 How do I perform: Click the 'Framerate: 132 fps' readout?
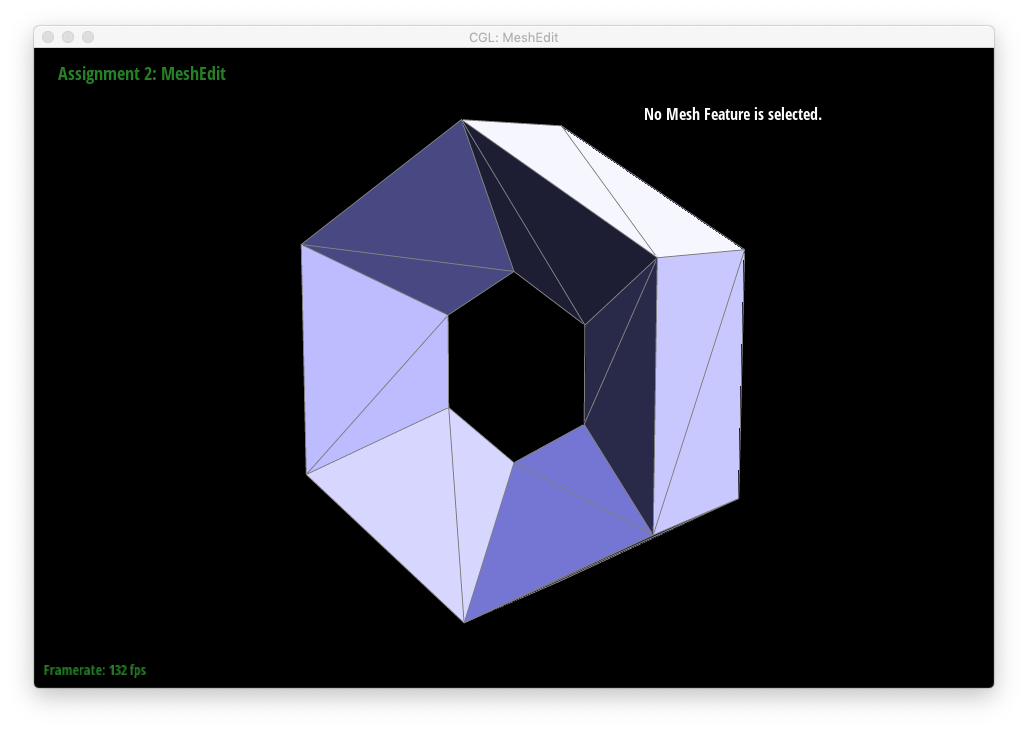(x=95, y=670)
